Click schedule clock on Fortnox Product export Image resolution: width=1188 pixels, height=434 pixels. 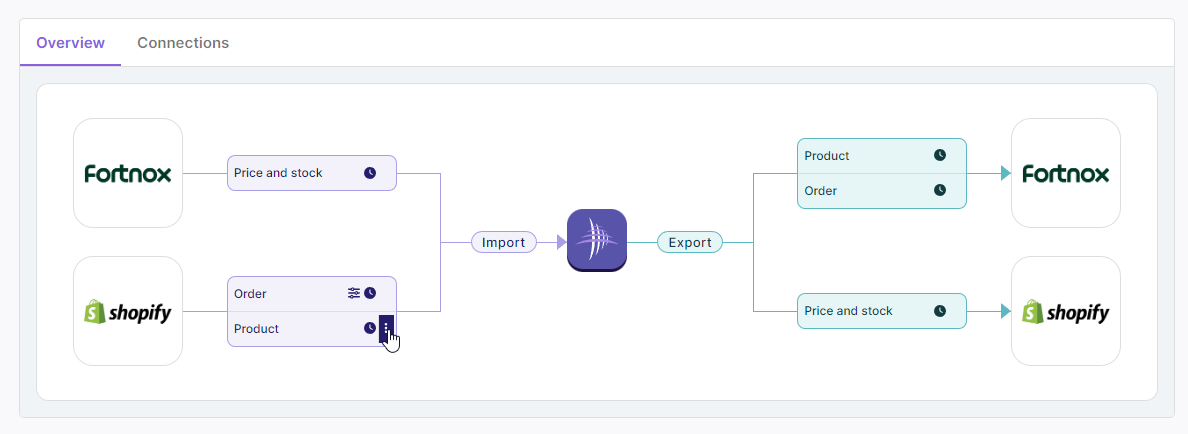pyautogui.click(x=940, y=156)
